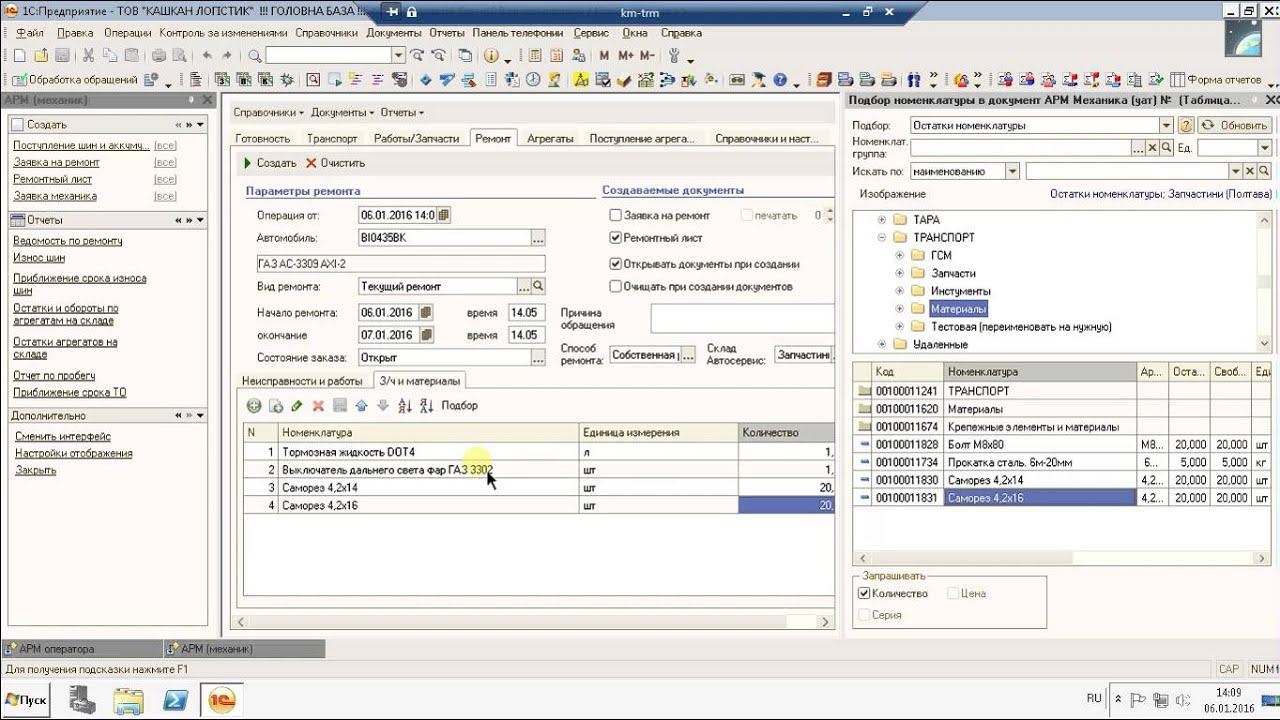Switch to Неисправности и работы tab
This screenshot has height=720, width=1280.
[302, 380]
